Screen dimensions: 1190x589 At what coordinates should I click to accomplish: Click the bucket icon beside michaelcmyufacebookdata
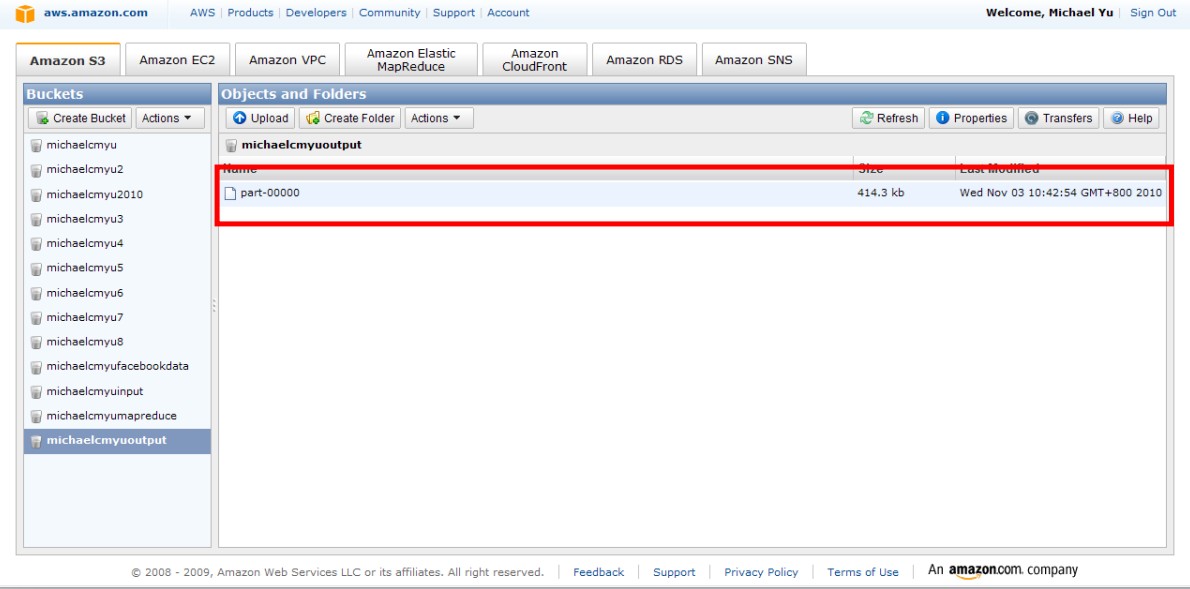coord(36,367)
